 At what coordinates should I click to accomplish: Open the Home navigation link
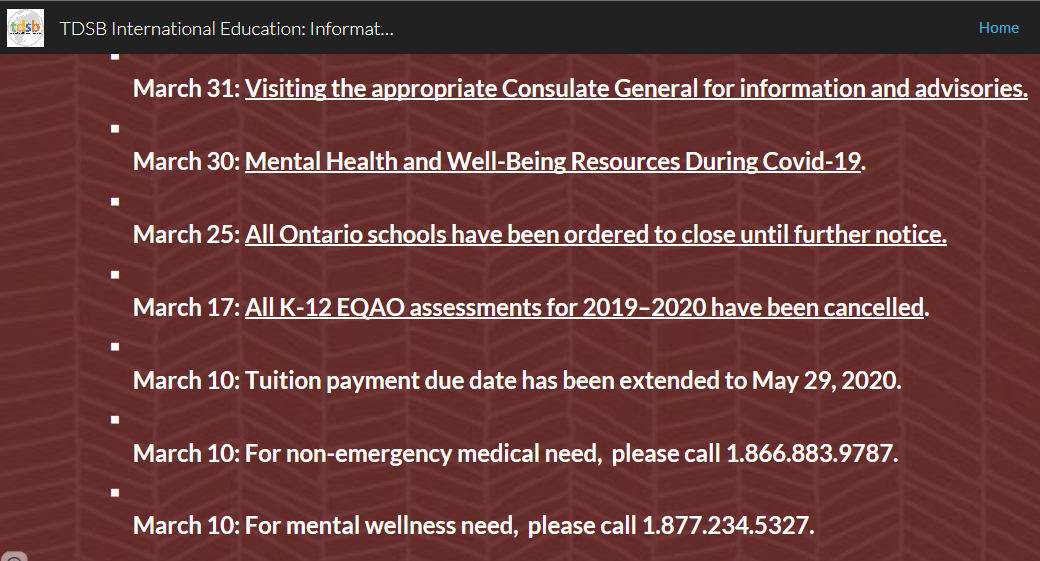click(998, 28)
